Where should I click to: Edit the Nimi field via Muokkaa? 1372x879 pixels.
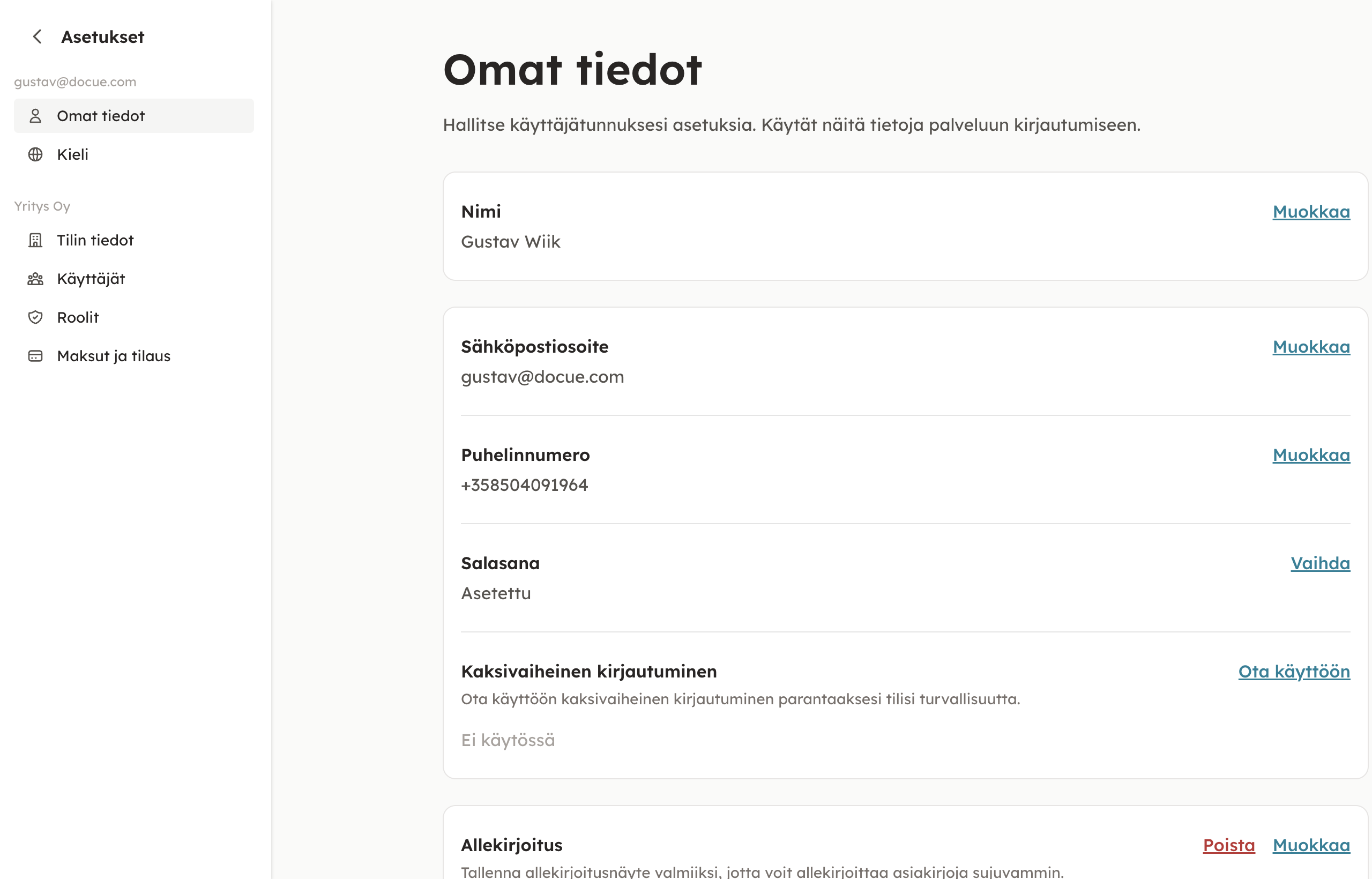click(1311, 212)
